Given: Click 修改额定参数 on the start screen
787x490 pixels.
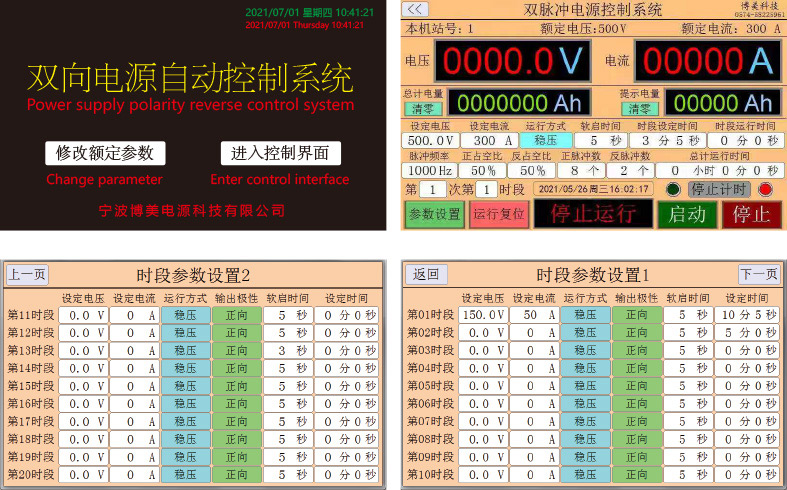Looking at the screenshot, I should (x=105, y=153).
